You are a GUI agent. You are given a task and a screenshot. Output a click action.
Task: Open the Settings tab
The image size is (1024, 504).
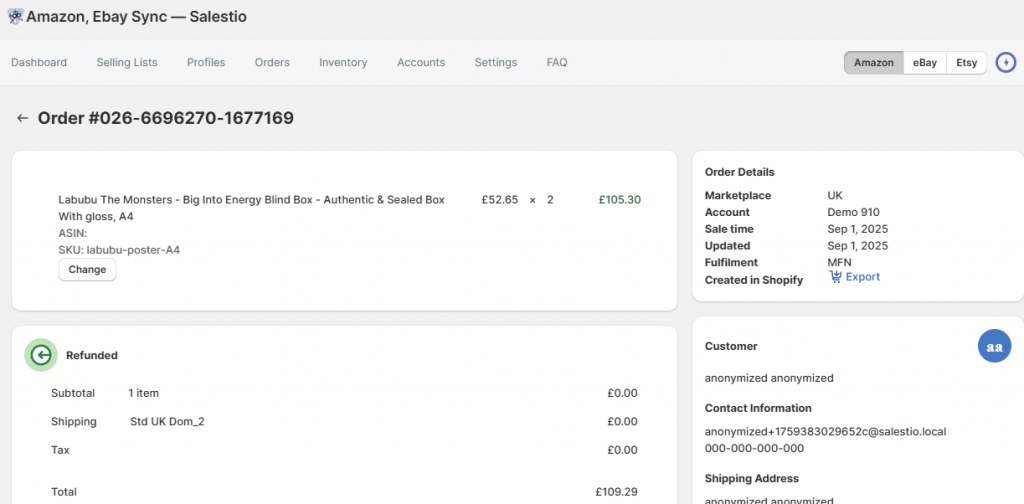pyautogui.click(x=496, y=62)
